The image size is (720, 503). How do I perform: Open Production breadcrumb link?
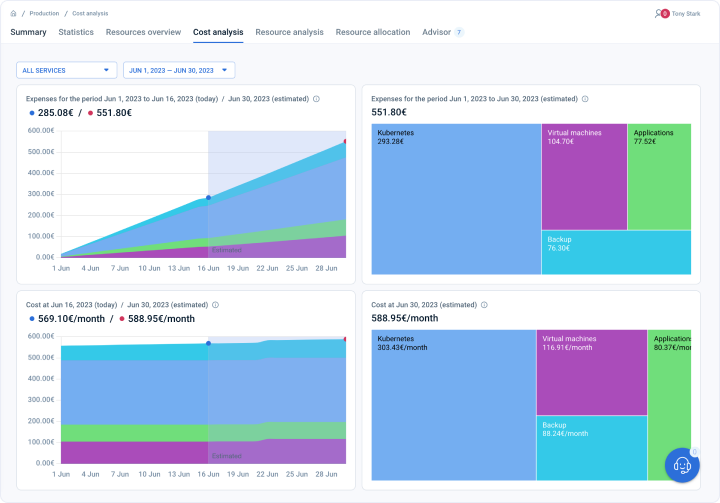(x=44, y=13)
